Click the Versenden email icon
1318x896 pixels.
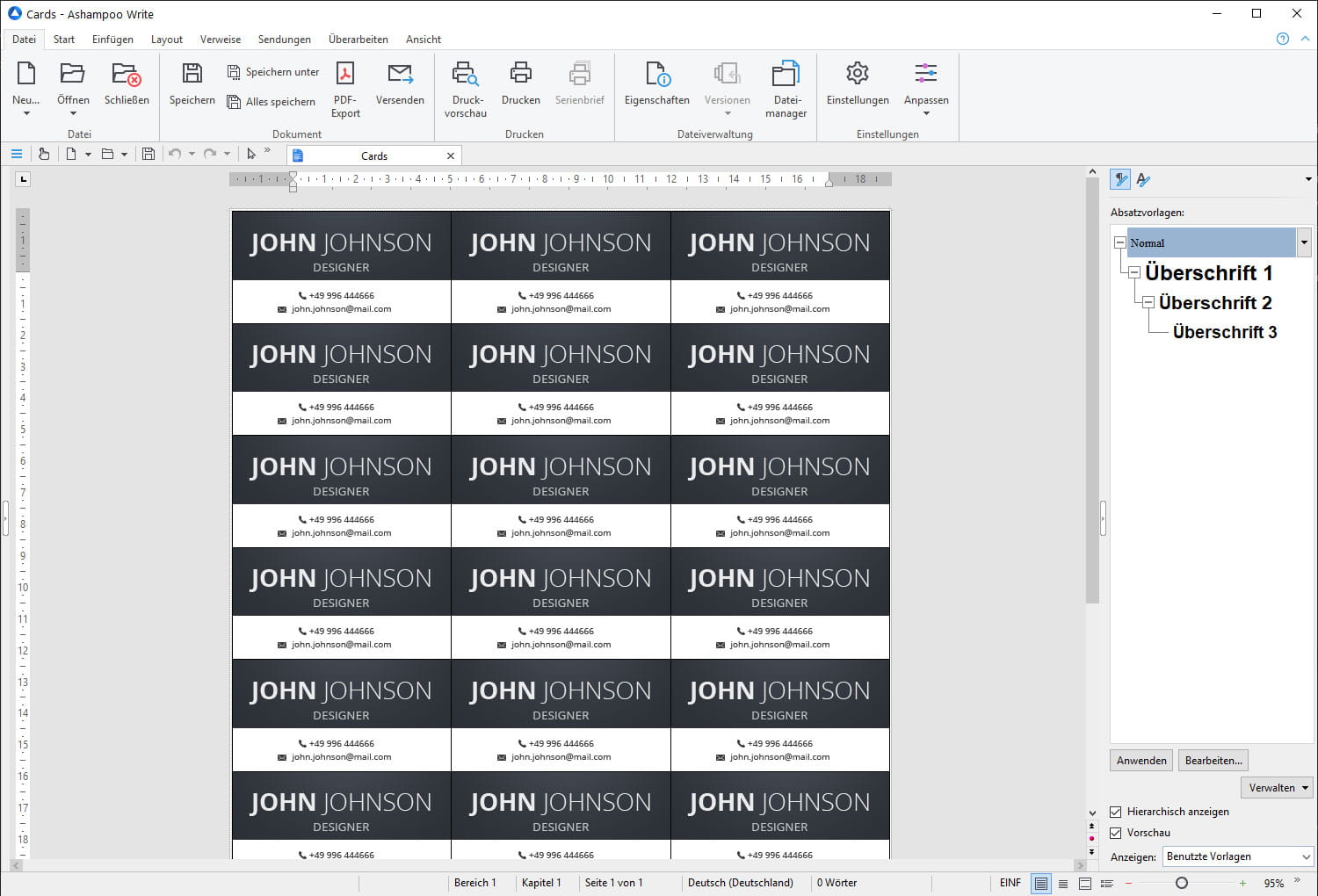pyautogui.click(x=400, y=75)
